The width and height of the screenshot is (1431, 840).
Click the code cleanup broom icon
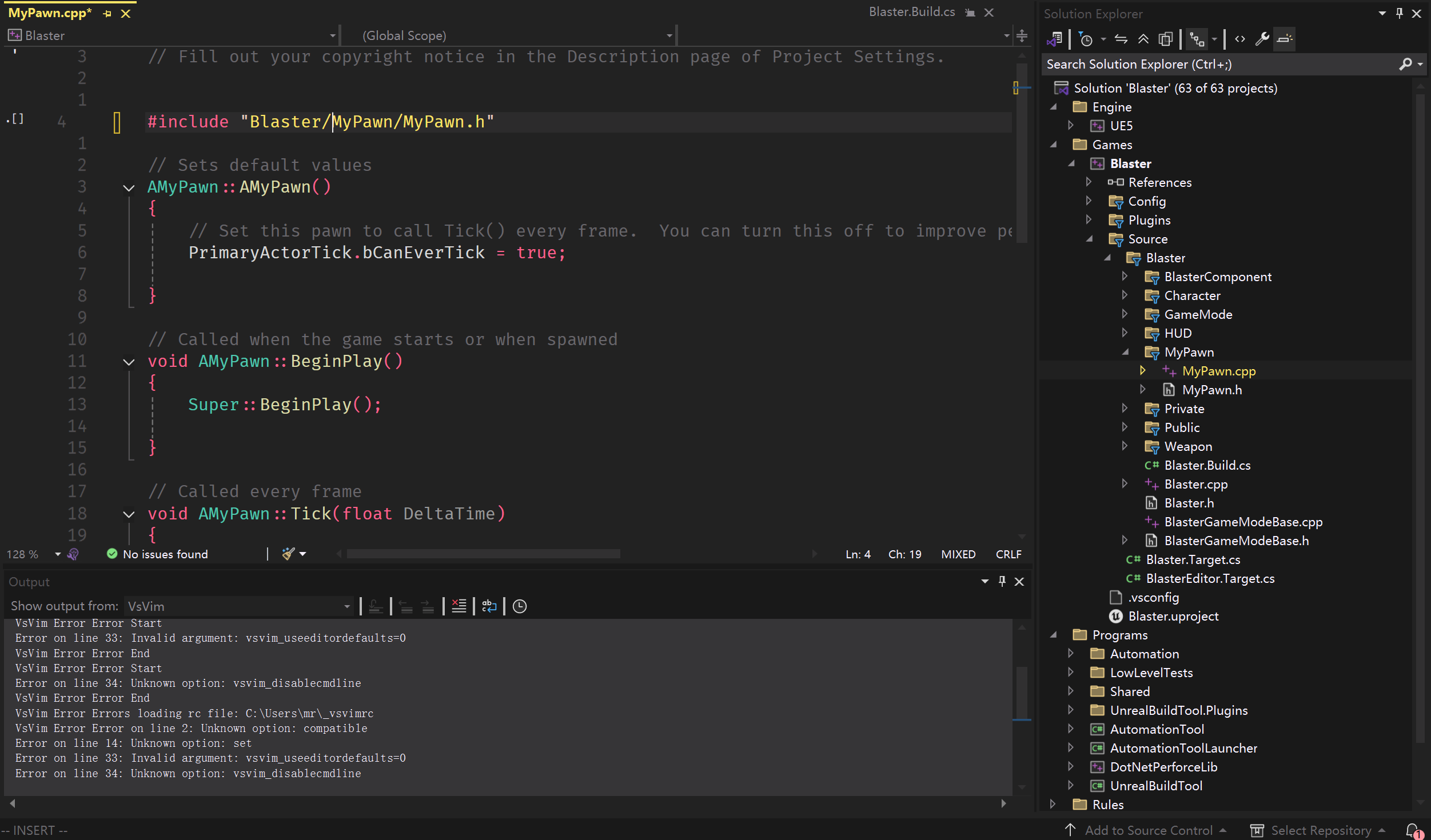(288, 554)
